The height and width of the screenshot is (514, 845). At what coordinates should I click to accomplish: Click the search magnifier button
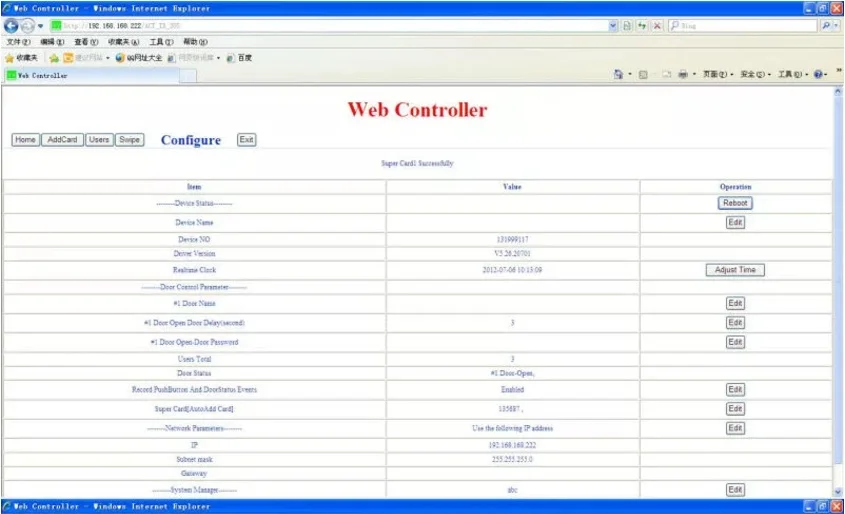coord(826,25)
